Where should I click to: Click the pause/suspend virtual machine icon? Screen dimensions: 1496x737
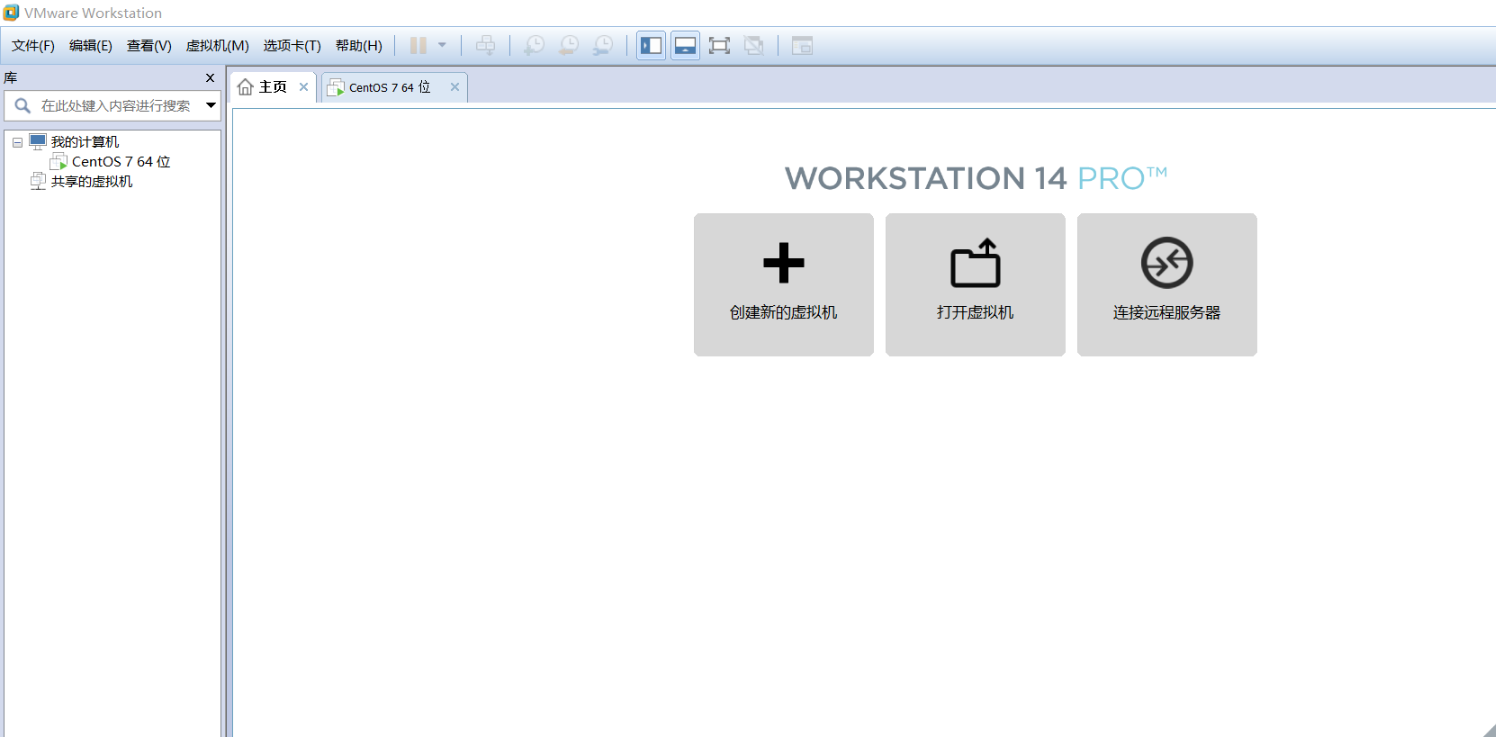(418, 45)
